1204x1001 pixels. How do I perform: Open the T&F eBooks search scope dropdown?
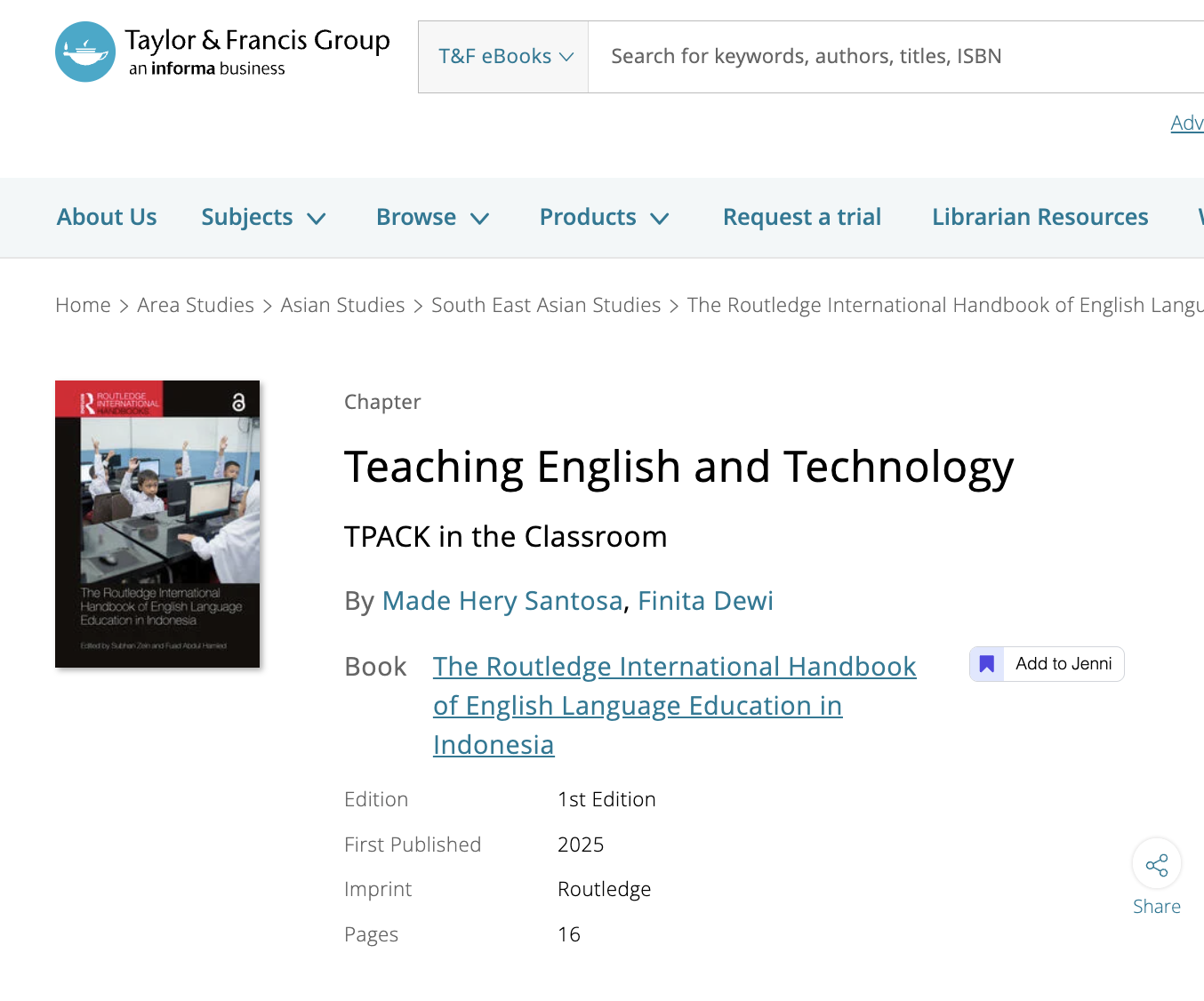tap(504, 57)
